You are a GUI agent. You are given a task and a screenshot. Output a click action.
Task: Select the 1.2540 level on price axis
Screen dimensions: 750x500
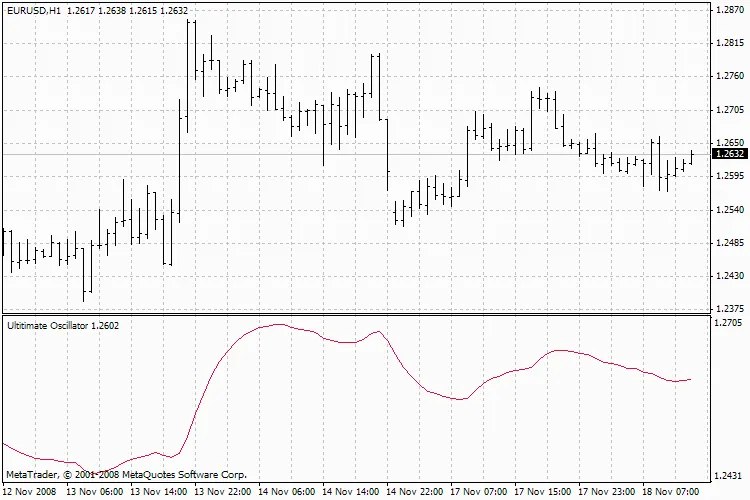pyautogui.click(x=728, y=209)
